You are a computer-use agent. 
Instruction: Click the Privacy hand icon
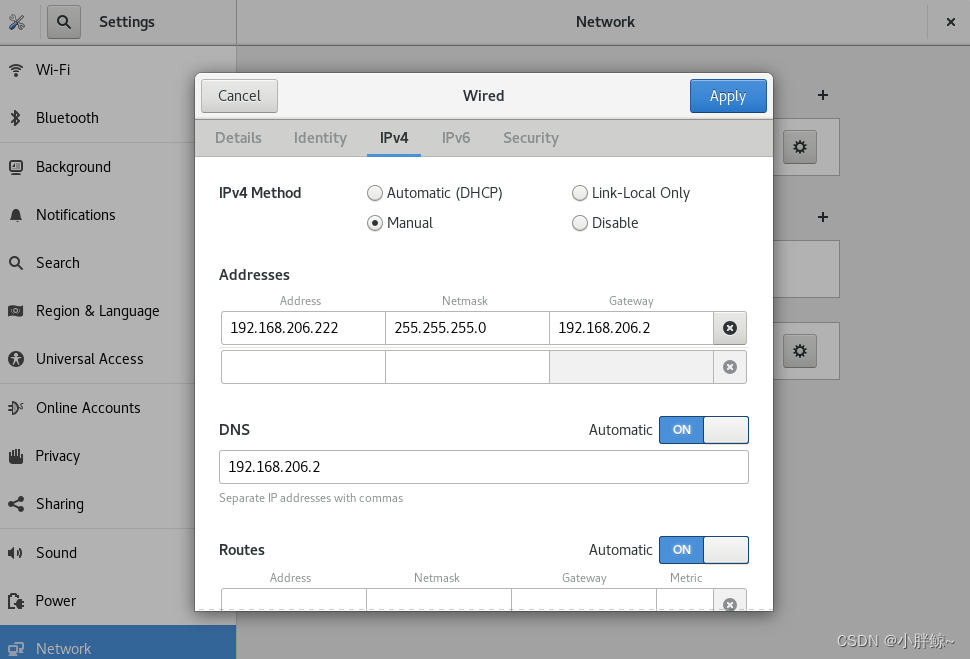[16, 456]
